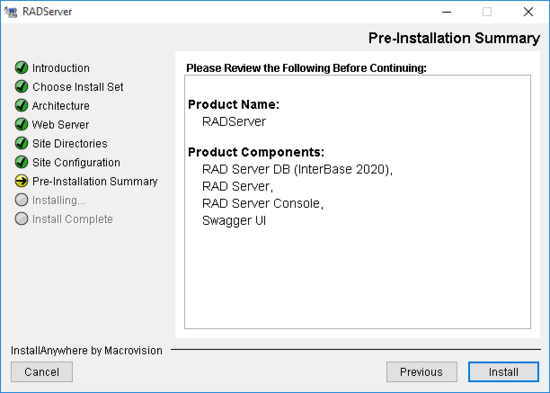The width and height of the screenshot is (550, 393).
Task: Click the RADServer app icon in title bar
Action: [11, 12]
